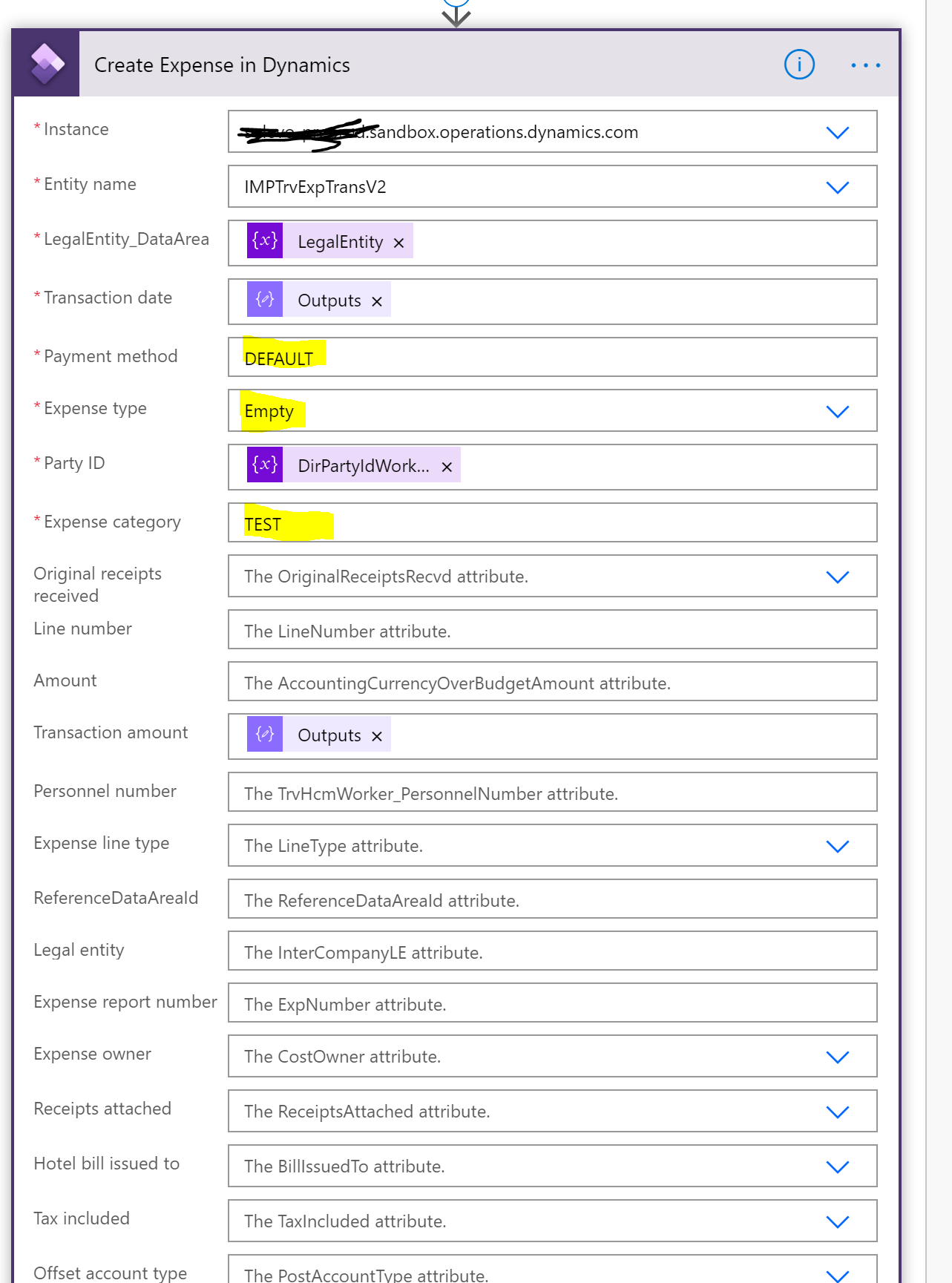
Task: Click empty area of Party ID field
Action: tap(668, 467)
